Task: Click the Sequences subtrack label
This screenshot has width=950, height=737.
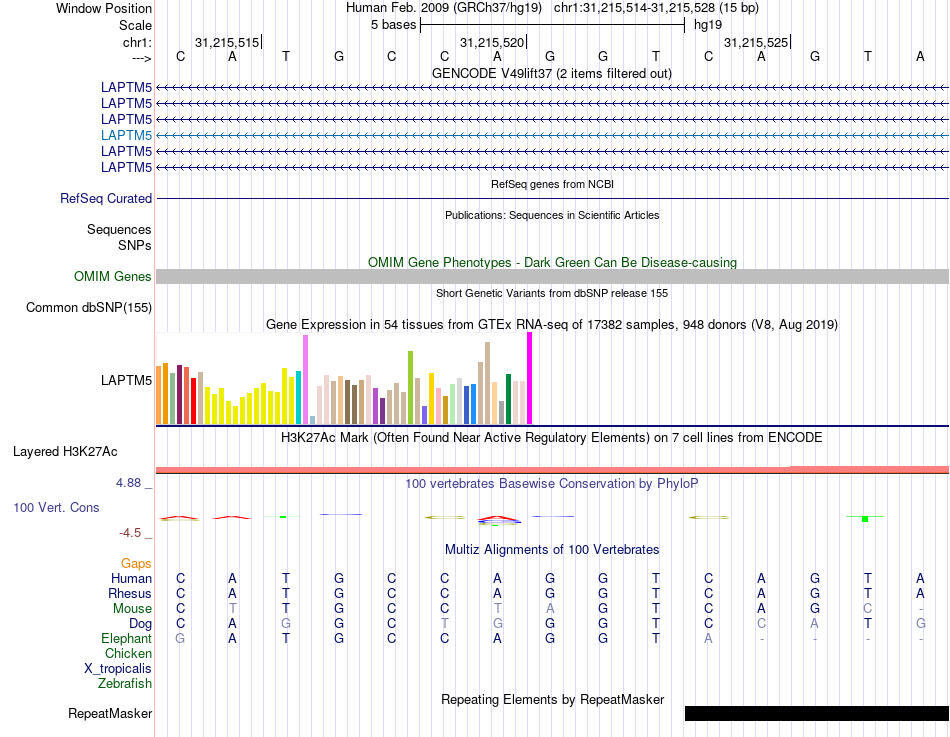Action: click(x=119, y=230)
